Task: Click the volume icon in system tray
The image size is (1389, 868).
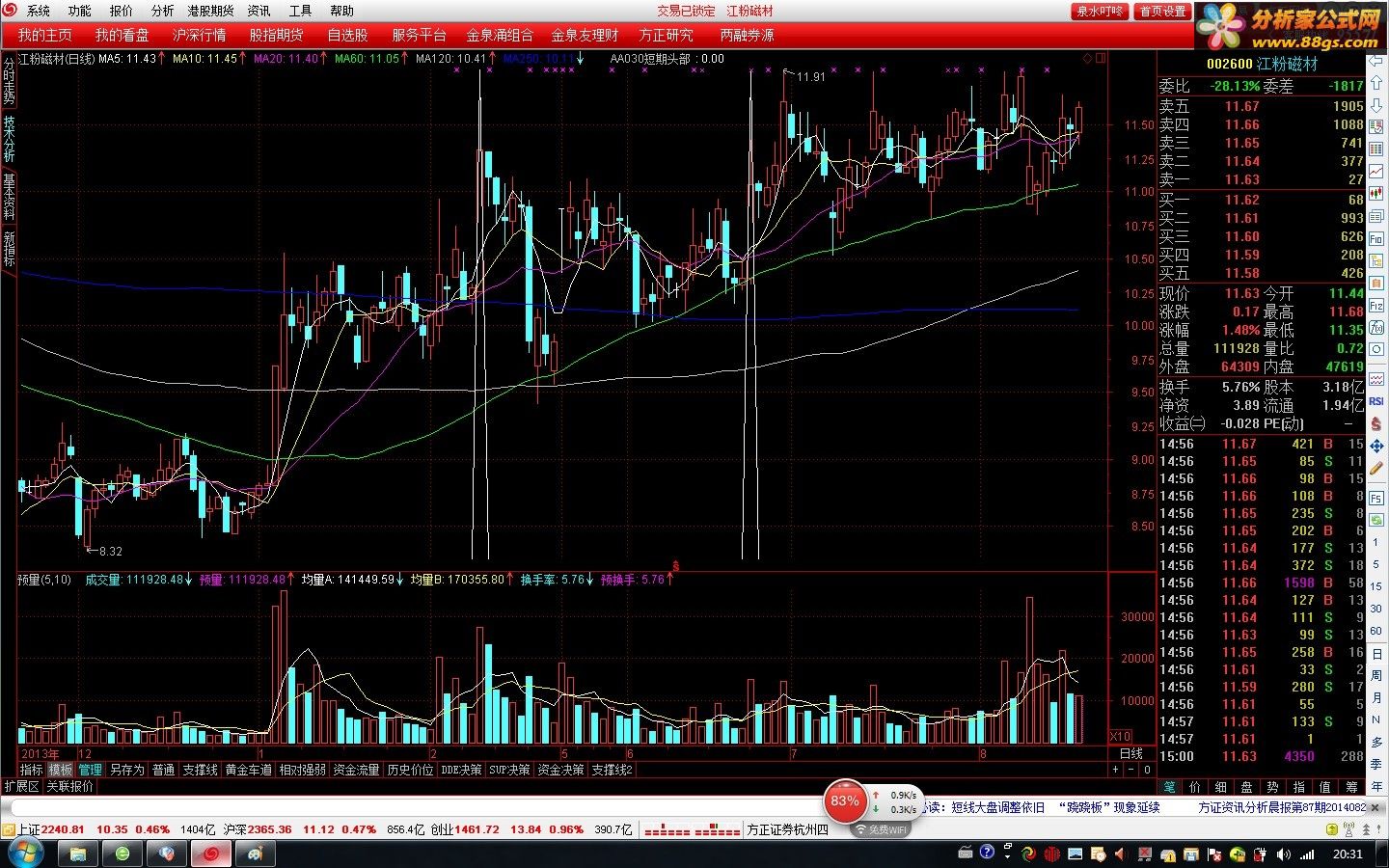Action: coord(1283,854)
